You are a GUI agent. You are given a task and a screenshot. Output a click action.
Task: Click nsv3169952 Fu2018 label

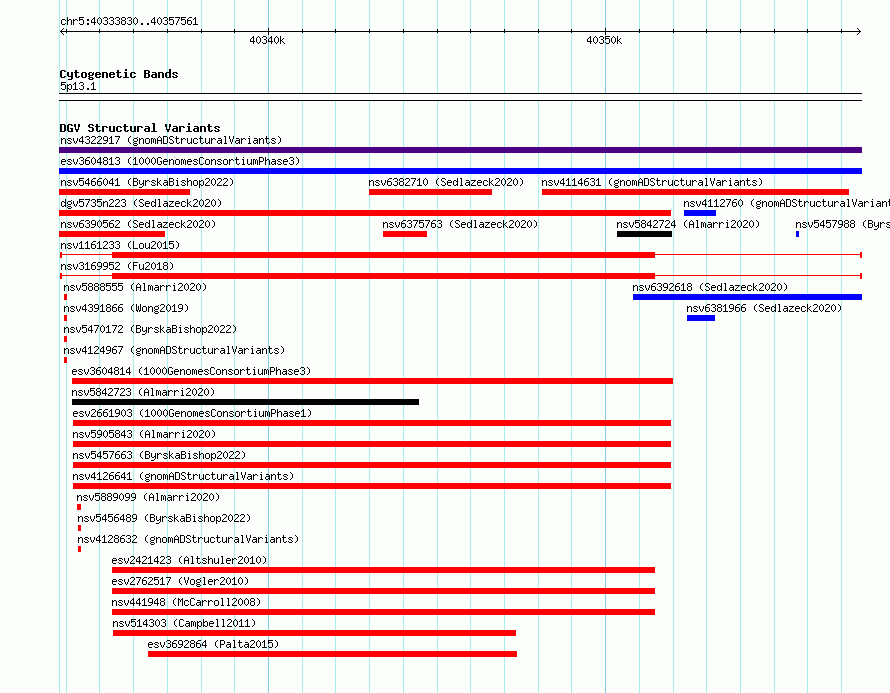(x=117, y=266)
